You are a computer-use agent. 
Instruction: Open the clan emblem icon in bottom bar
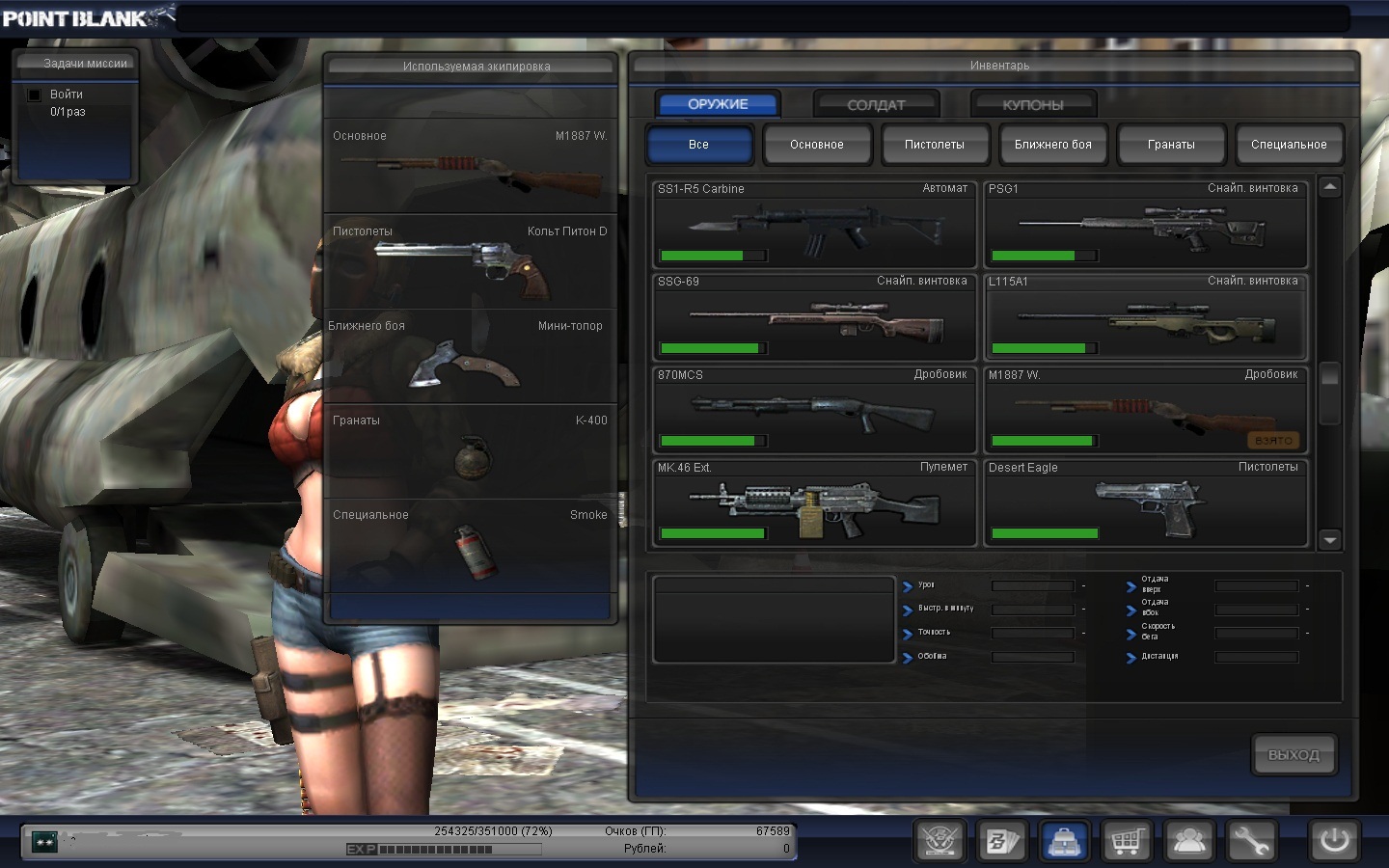click(x=940, y=842)
